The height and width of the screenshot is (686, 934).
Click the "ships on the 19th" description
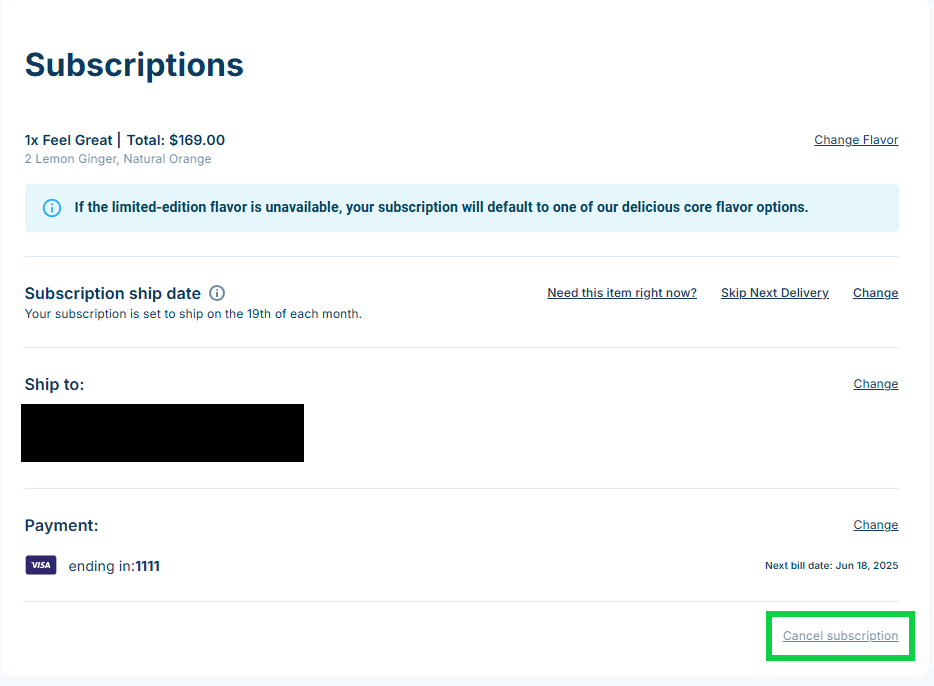point(193,314)
